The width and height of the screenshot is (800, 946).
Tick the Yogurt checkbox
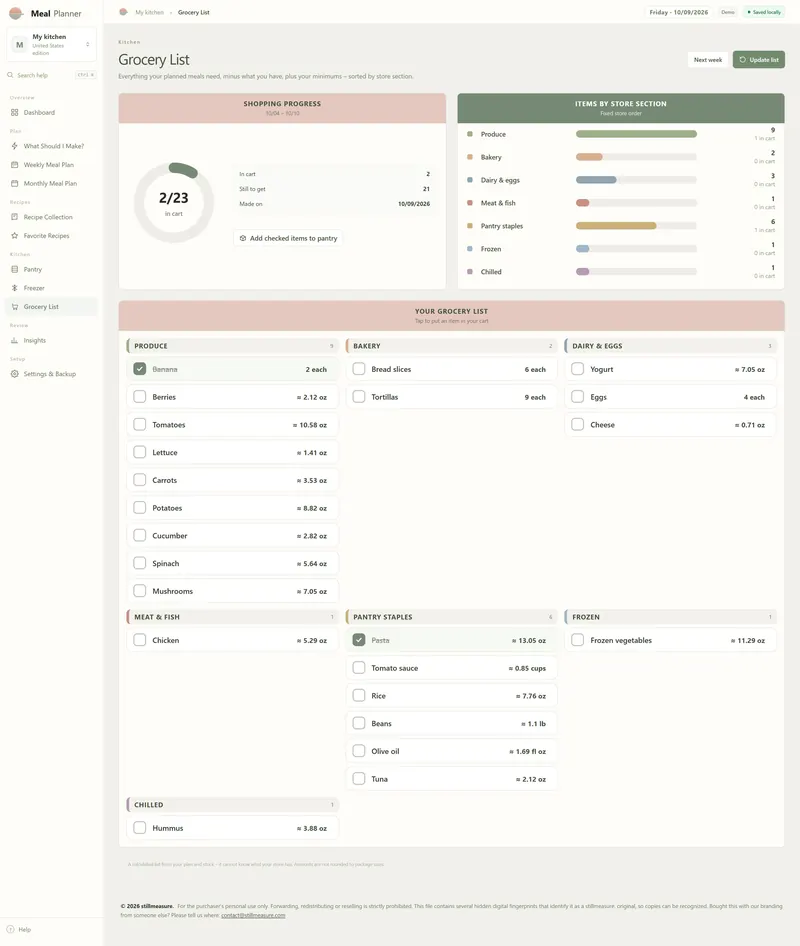(x=577, y=369)
